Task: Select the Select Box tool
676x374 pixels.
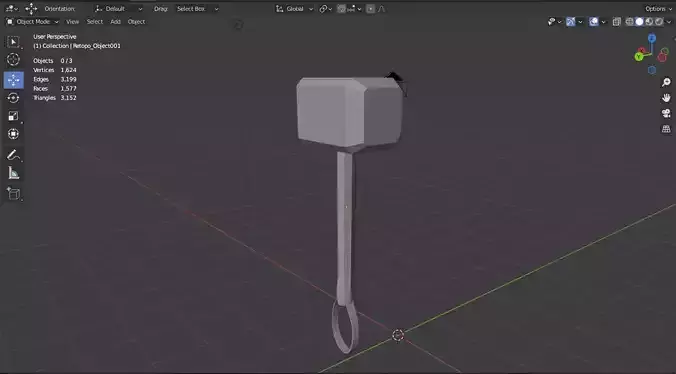Action: tap(13, 42)
